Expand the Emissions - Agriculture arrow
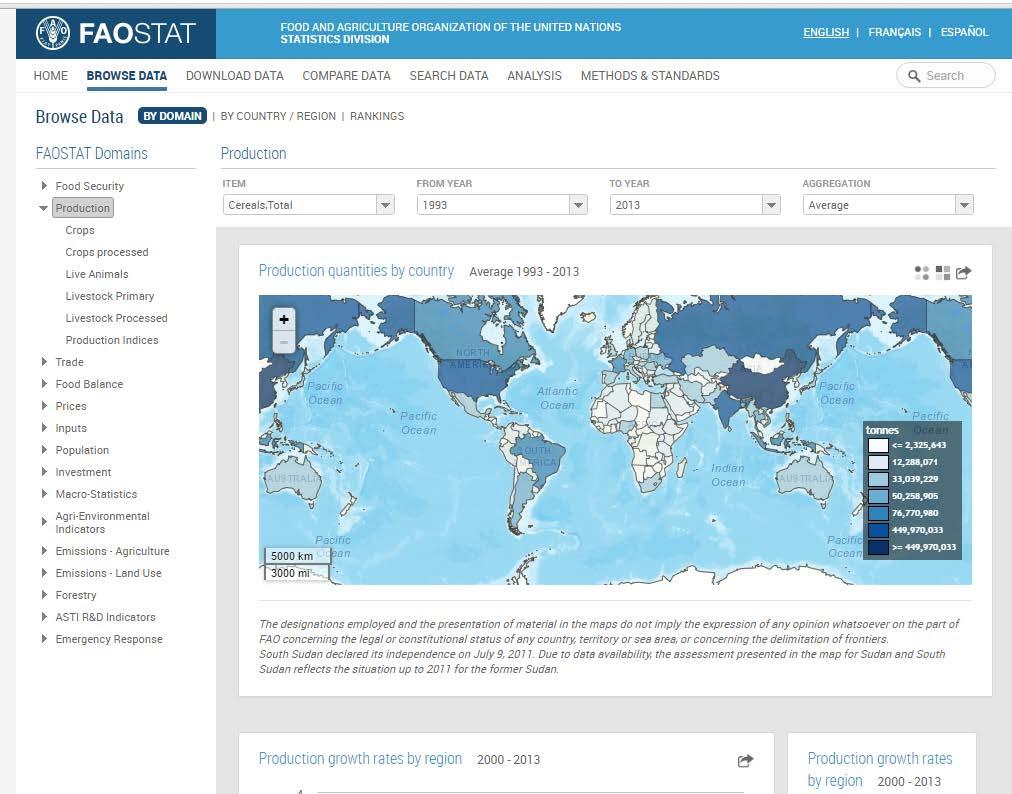1012x794 pixels. pyautogui.click(x=44, y=551)
